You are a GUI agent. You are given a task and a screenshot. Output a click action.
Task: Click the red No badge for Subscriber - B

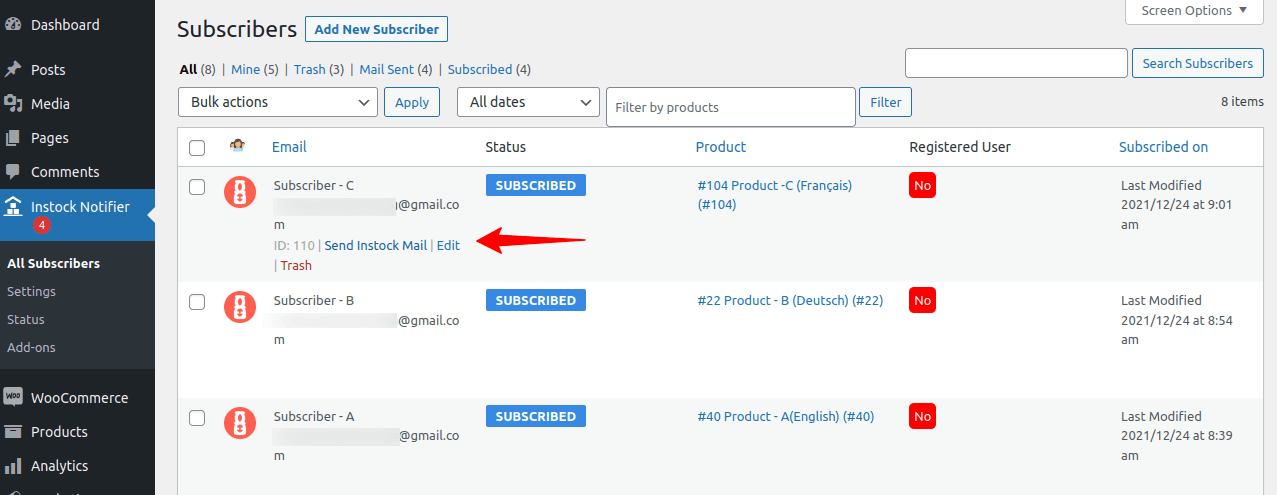(x=922, y=301)
